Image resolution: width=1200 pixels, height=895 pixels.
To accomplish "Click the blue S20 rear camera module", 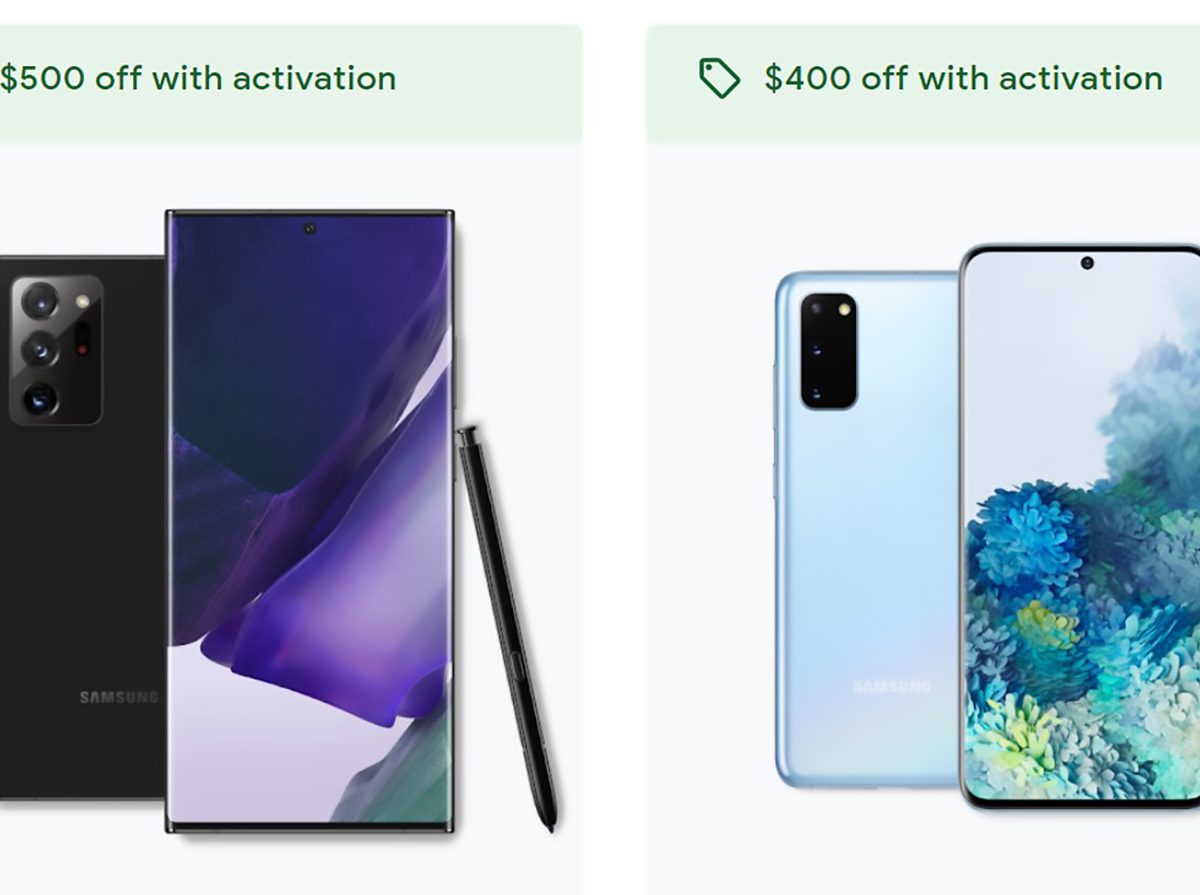I will pyautogui.click(x=829, y=351).
